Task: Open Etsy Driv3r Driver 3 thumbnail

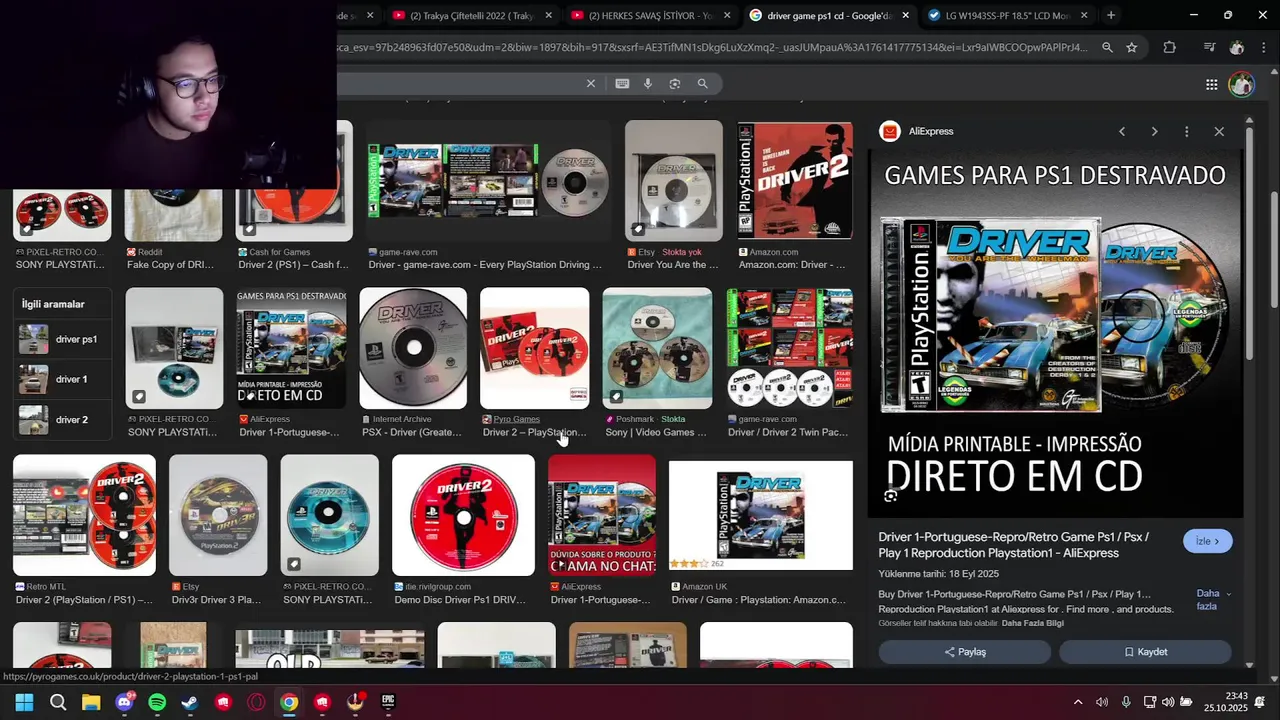Action: [218, 515]
